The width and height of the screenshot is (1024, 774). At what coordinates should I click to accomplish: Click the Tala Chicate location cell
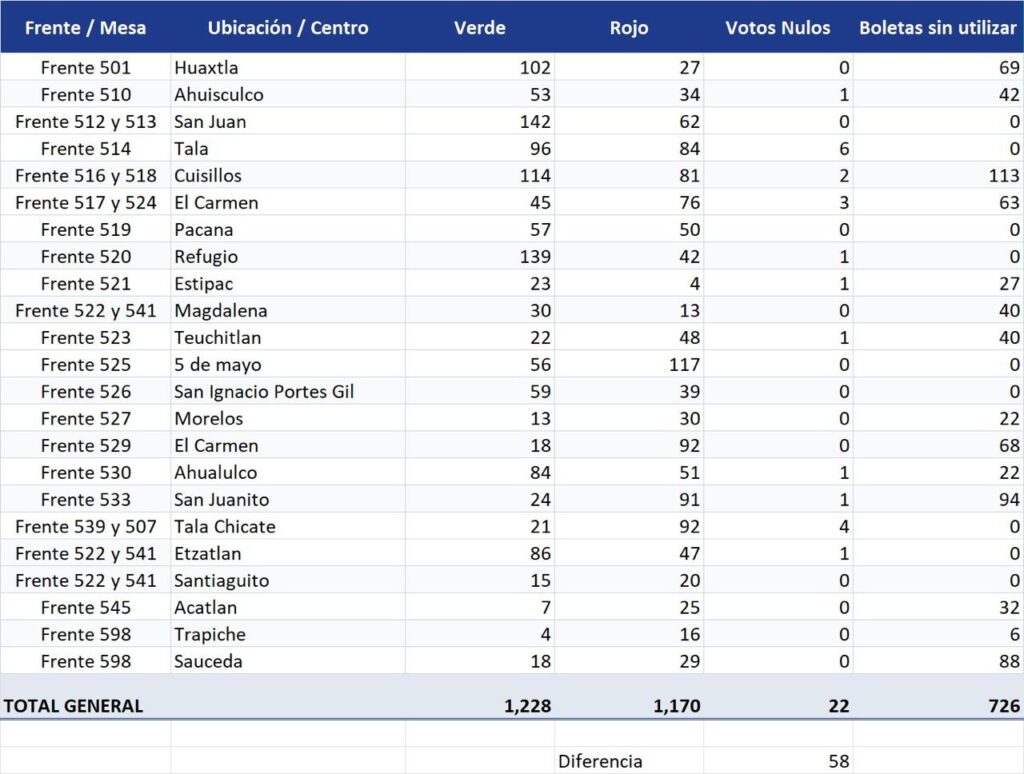click(x=288, y=526)
